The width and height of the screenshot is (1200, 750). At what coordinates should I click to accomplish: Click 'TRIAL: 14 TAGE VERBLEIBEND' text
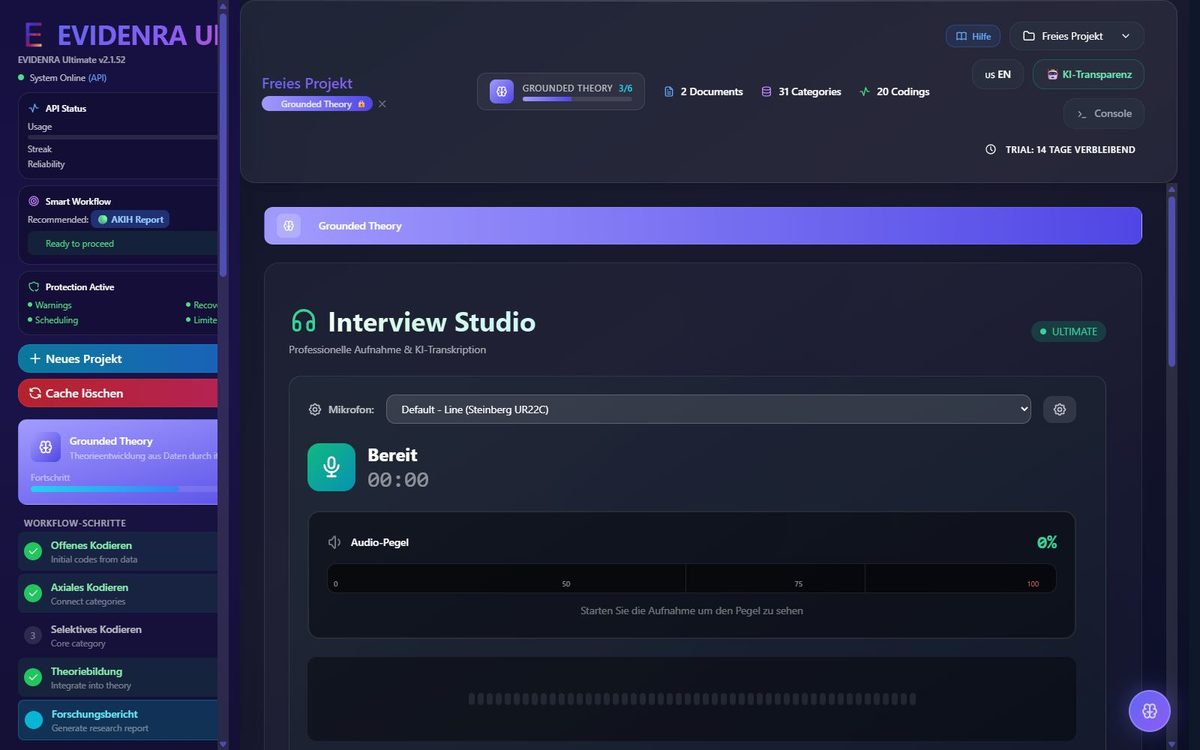click(1070, 149)
